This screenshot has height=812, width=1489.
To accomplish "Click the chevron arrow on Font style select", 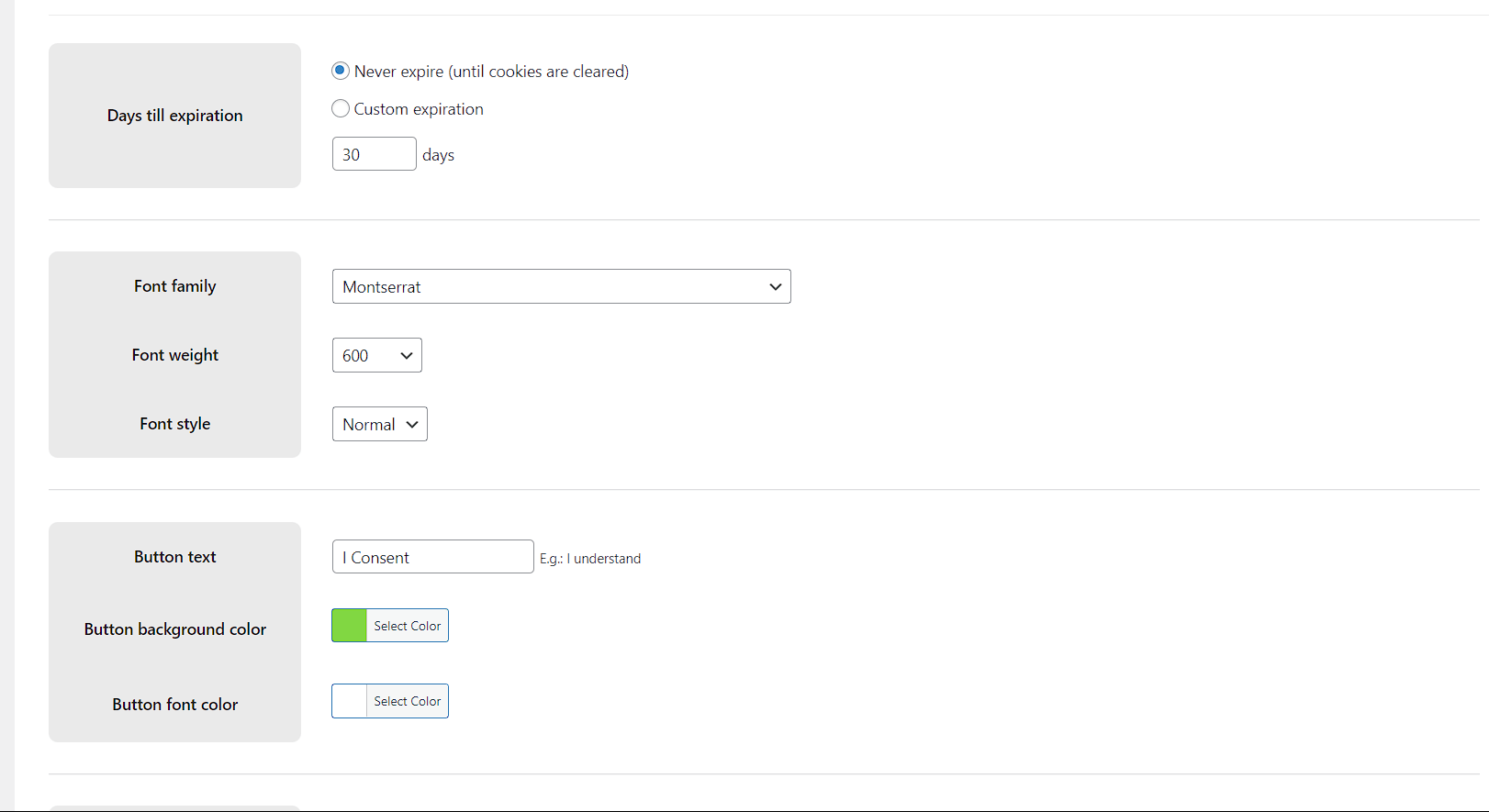I will click(x=412, y=424).
